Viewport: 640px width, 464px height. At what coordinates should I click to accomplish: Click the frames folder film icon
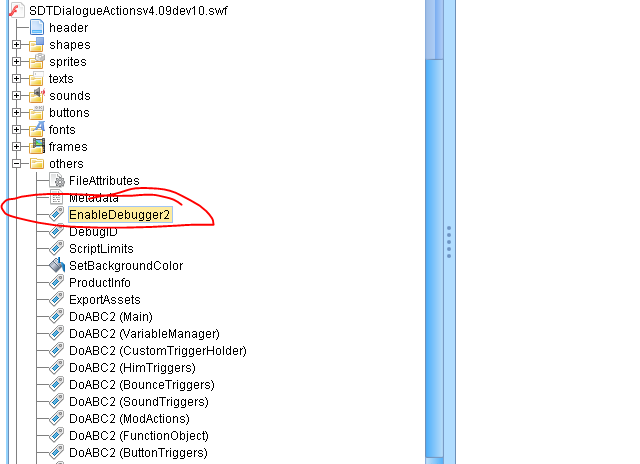click(x=37, y=146)
